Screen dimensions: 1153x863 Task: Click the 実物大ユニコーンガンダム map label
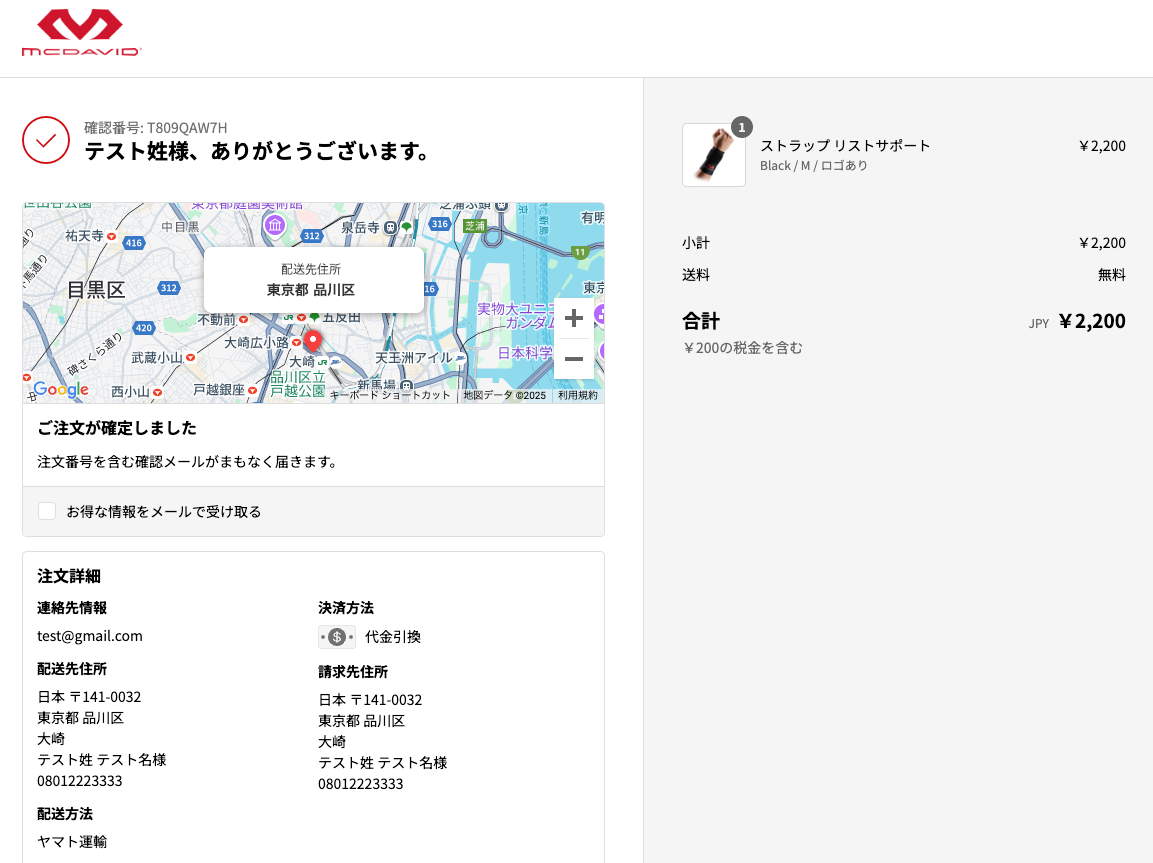point(516,316)
